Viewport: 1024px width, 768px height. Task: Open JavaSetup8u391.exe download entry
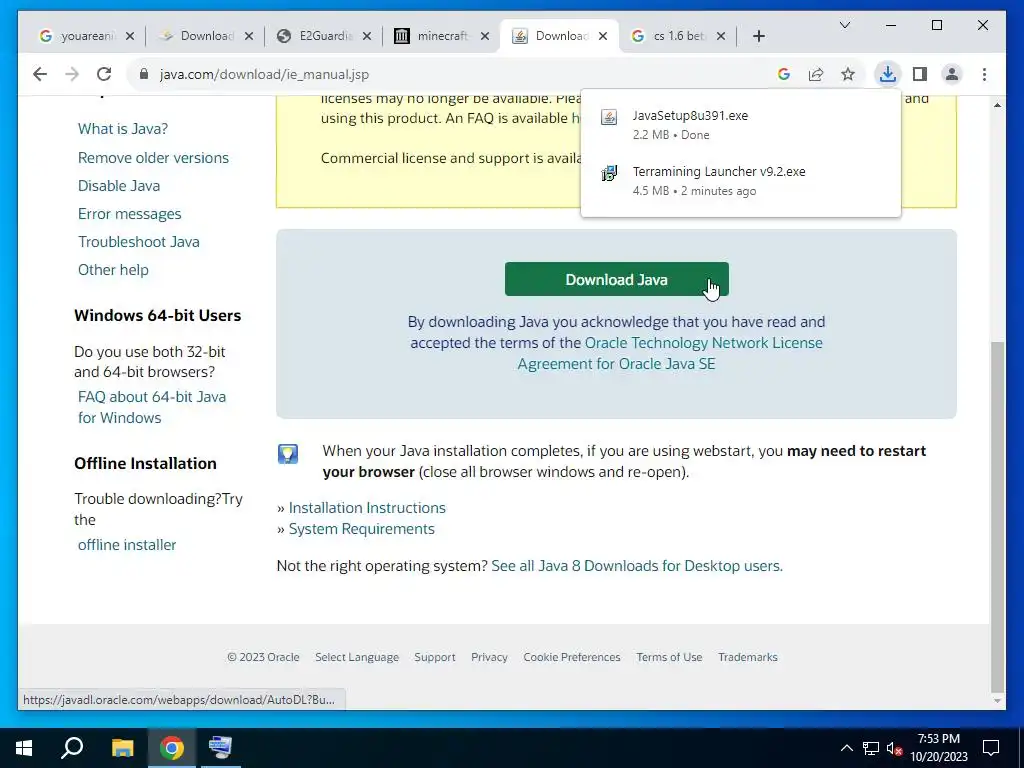coord(741,125)
